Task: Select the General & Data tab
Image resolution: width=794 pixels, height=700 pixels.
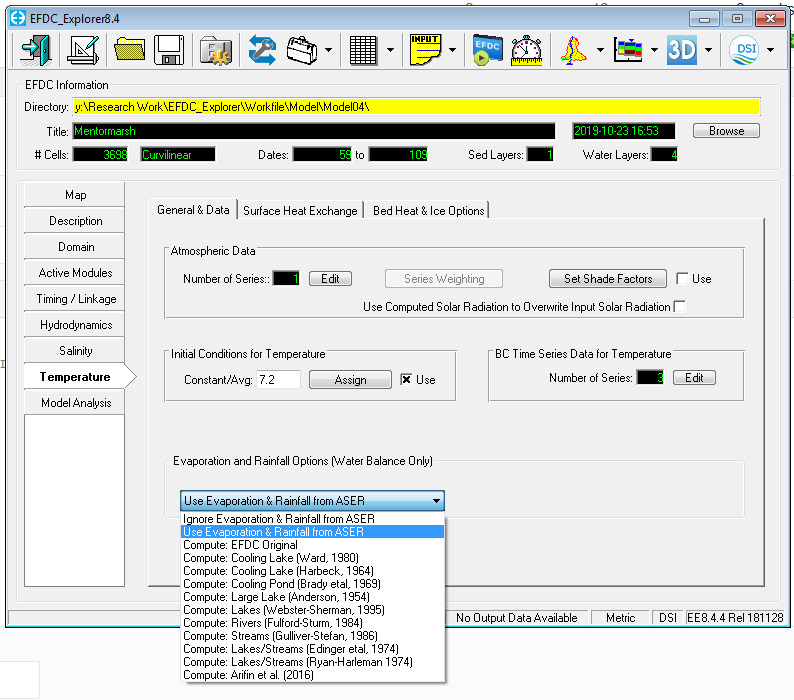Action: 193,210
